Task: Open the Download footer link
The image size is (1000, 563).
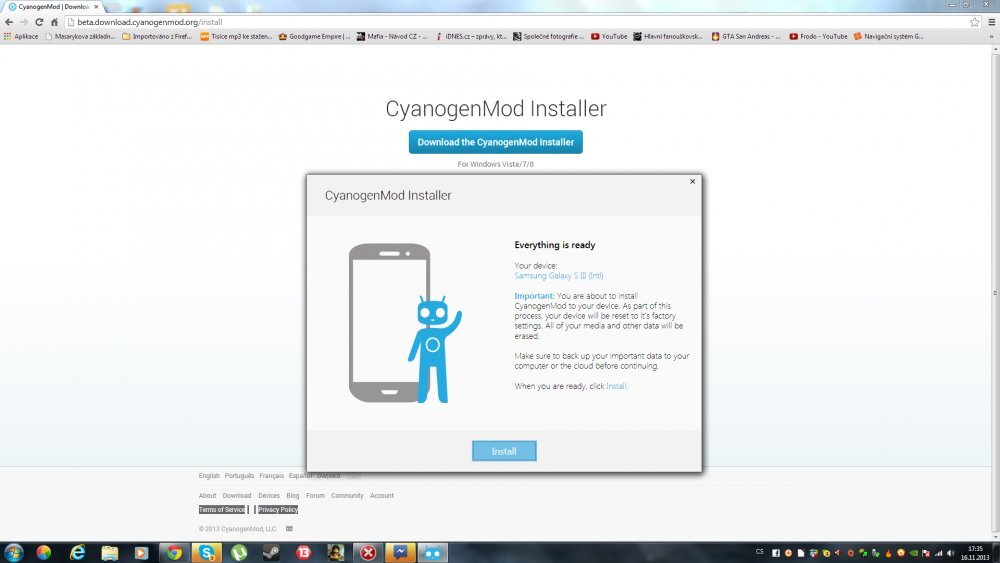Action: (237, 495)
